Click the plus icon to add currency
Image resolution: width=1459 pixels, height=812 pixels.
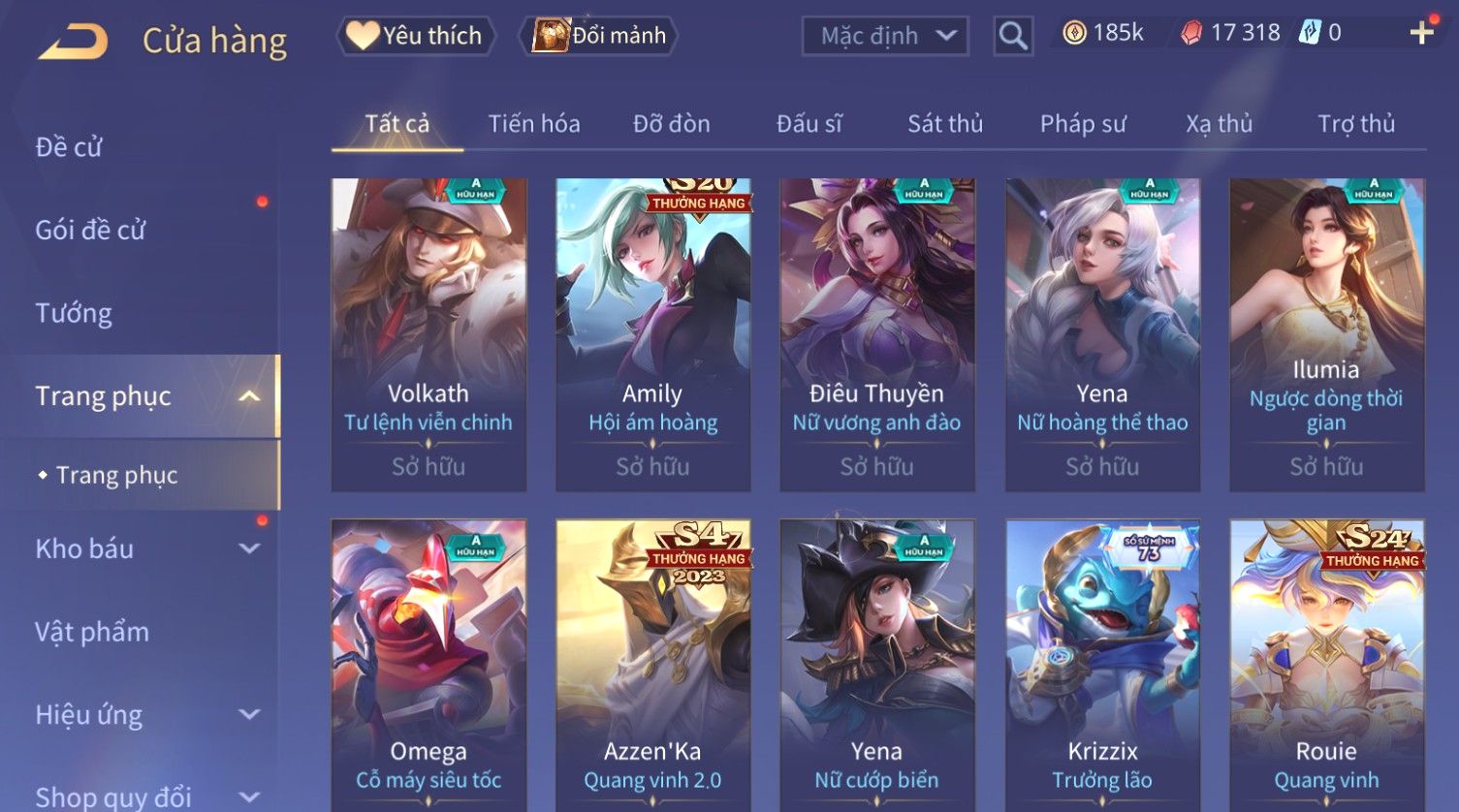(x=1421, y=34)
